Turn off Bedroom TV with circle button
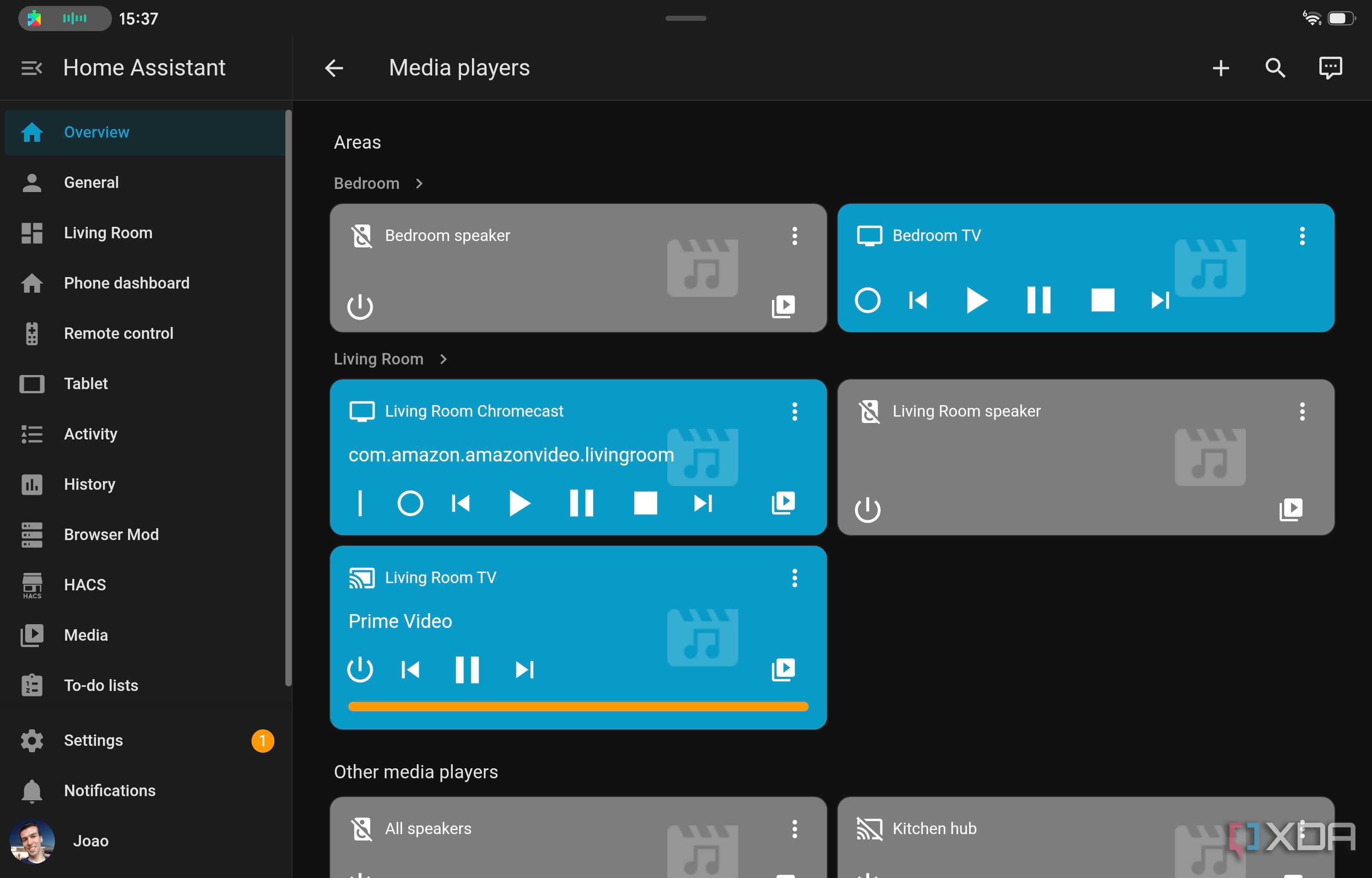 coord(868,300)
